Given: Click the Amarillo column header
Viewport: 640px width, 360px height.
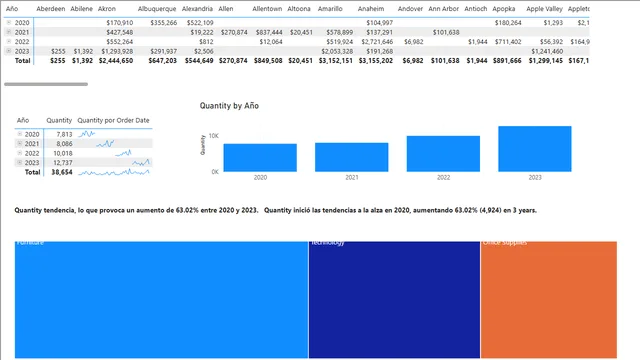Looking at the screenshot, I should [x=330, y=9].
